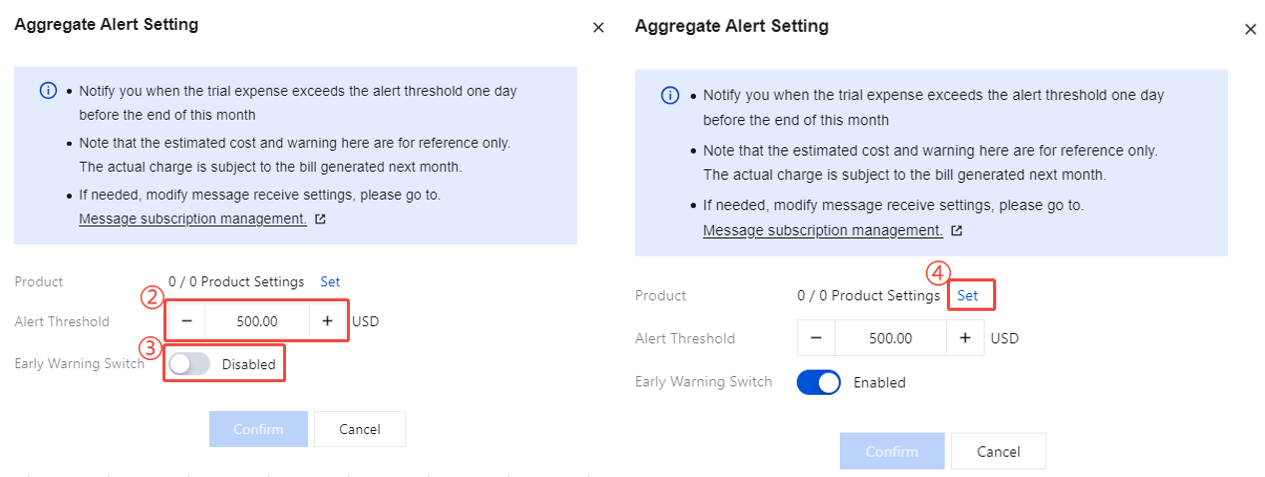Close the left Aggregate Alert Setting dialog
The height and width of the screenshot is (477, 1265).
click(x=598, y=28)
